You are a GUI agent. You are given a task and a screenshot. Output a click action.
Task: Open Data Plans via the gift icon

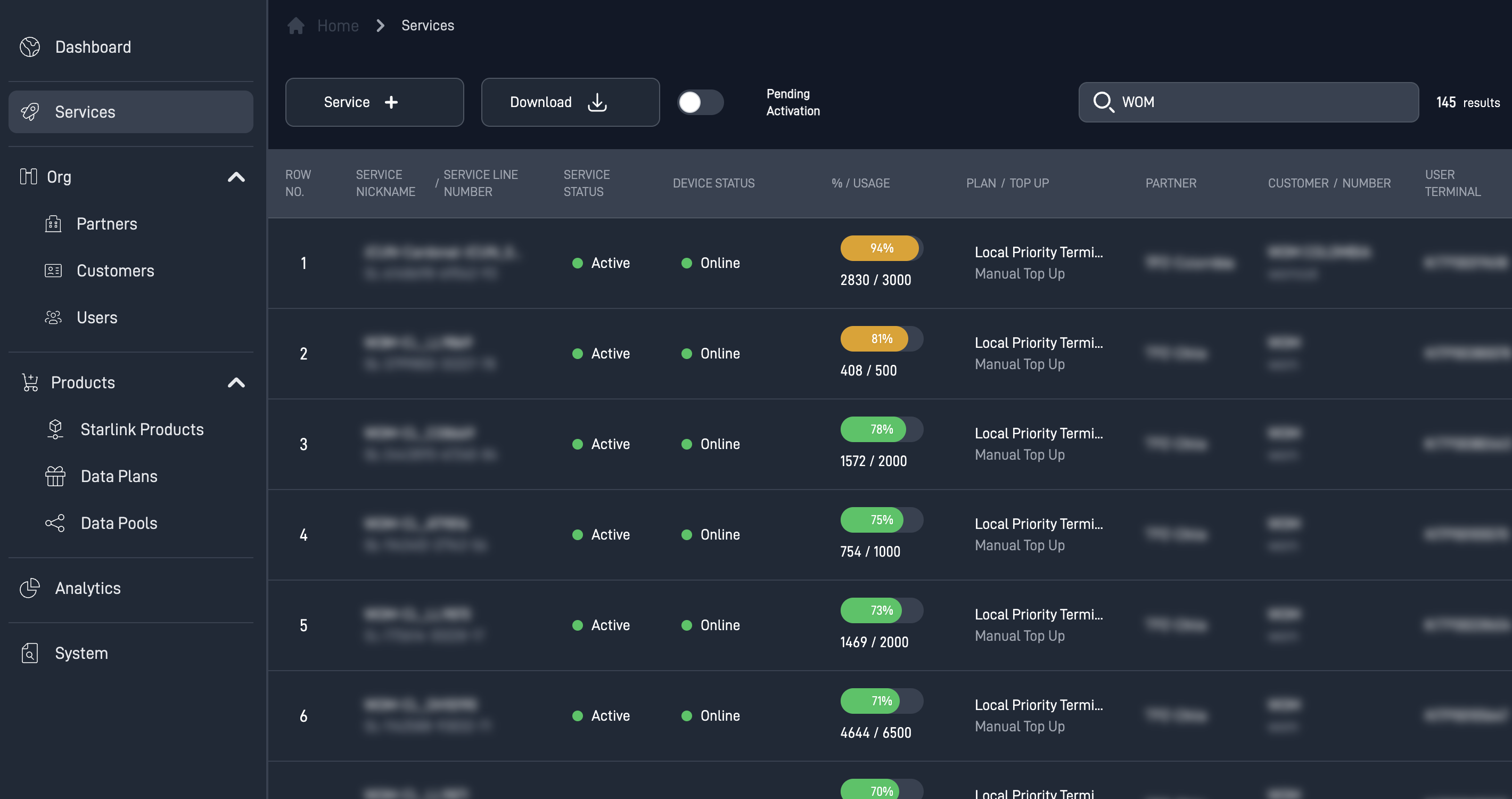(x=55, y=476)
